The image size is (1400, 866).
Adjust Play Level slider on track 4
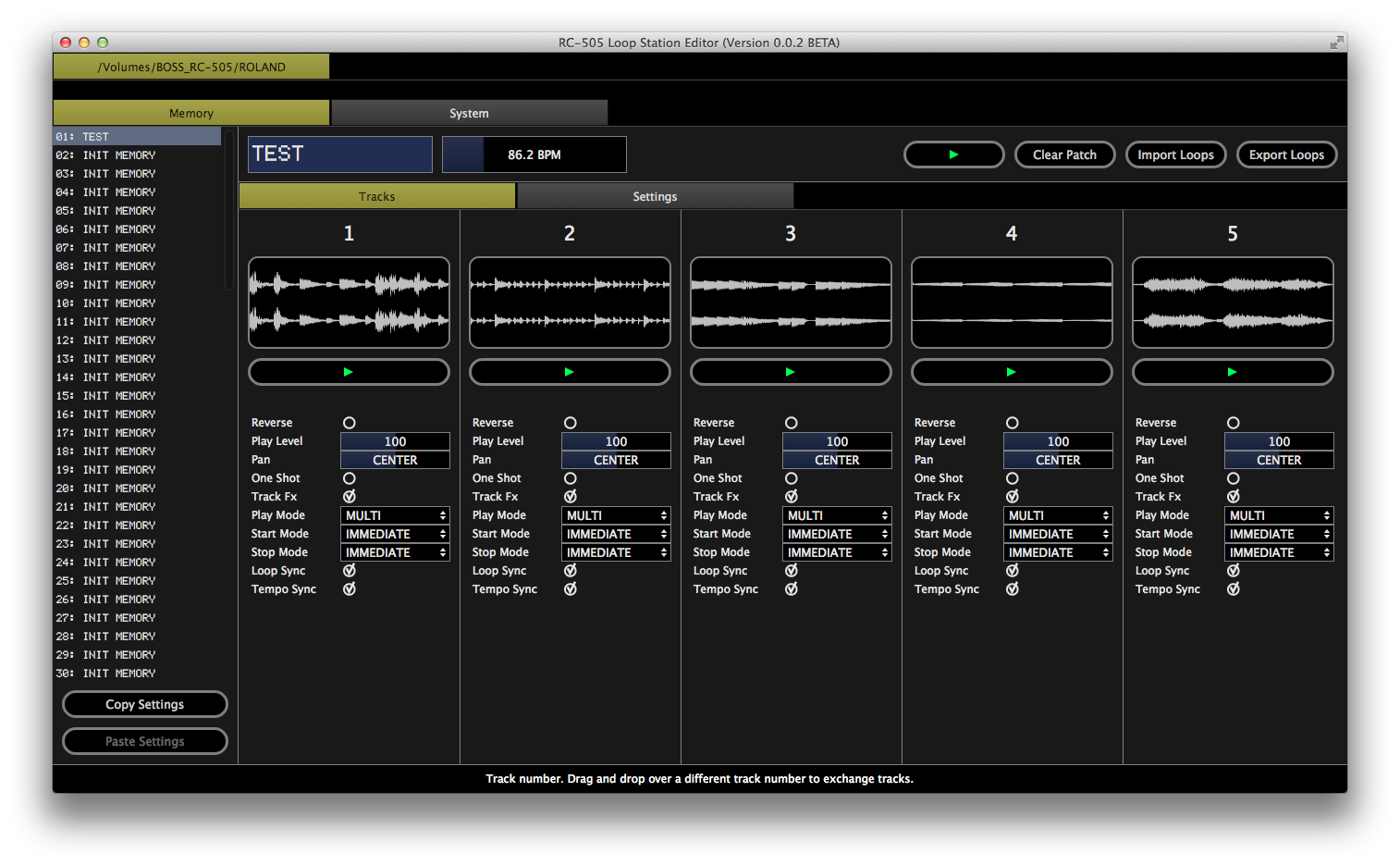(x=1058, y=441)
